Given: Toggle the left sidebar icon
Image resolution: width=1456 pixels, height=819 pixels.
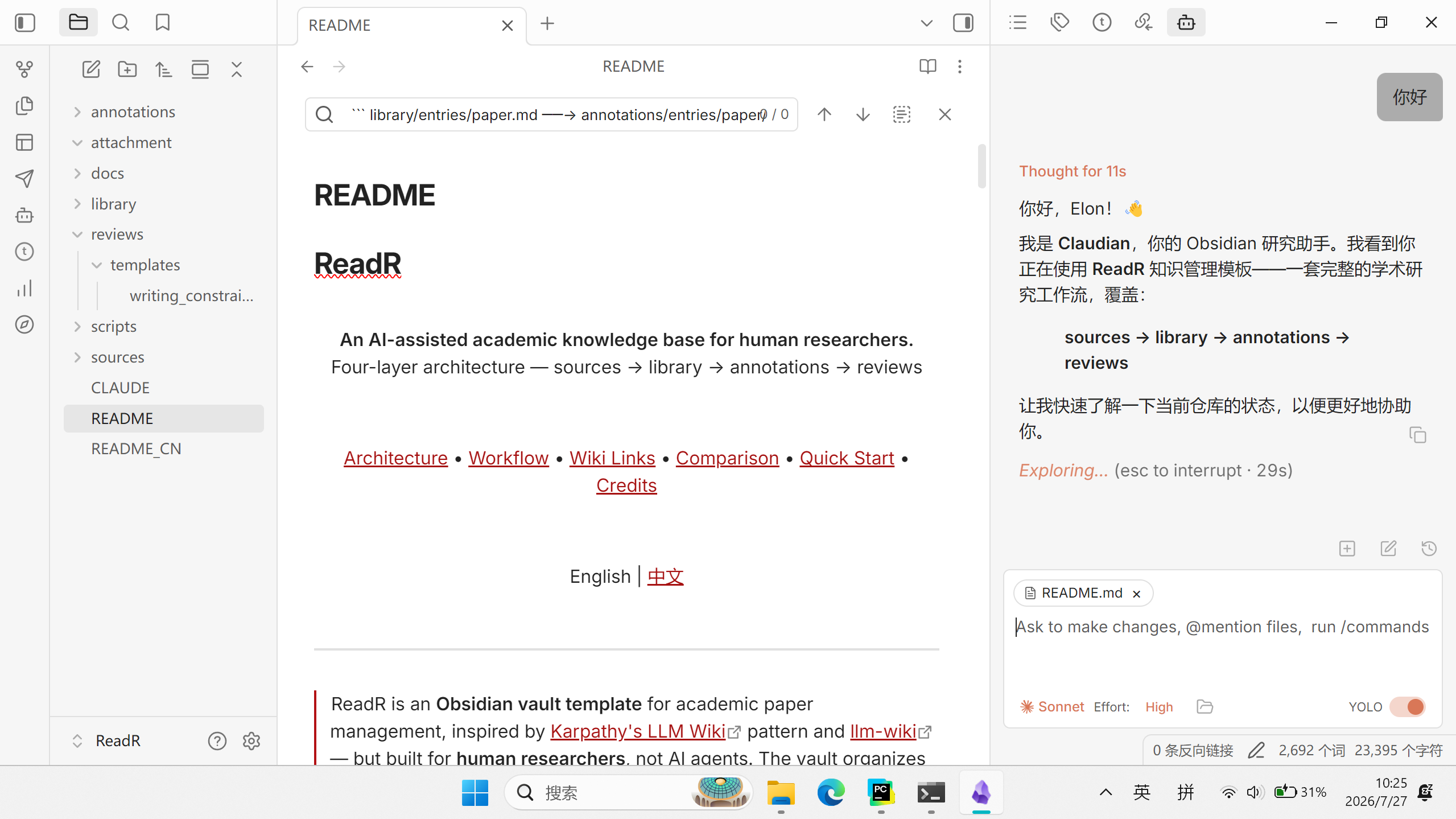Looking at the screenshot, I should click(x=25, y=23).
